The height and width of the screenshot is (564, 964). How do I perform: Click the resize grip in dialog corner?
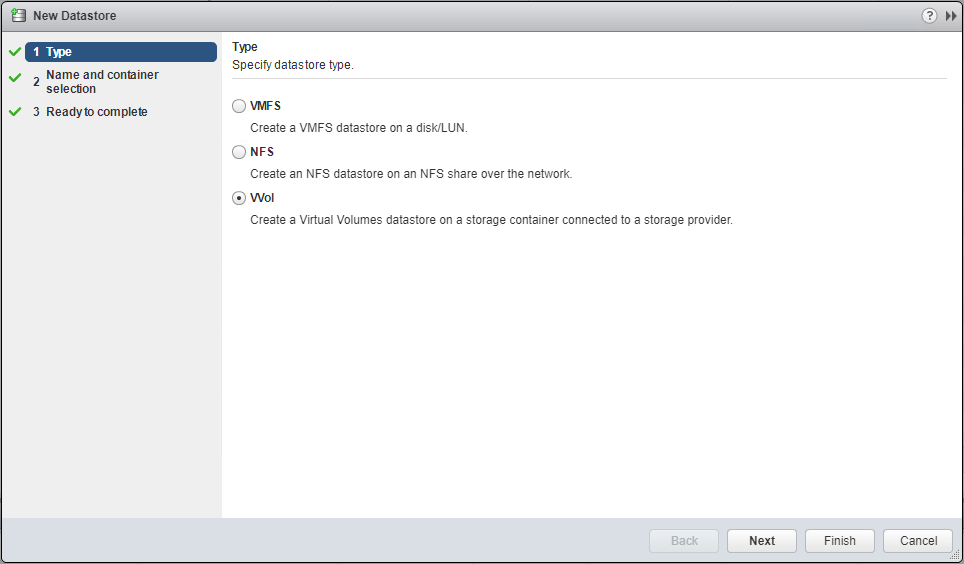click(953, 553)
